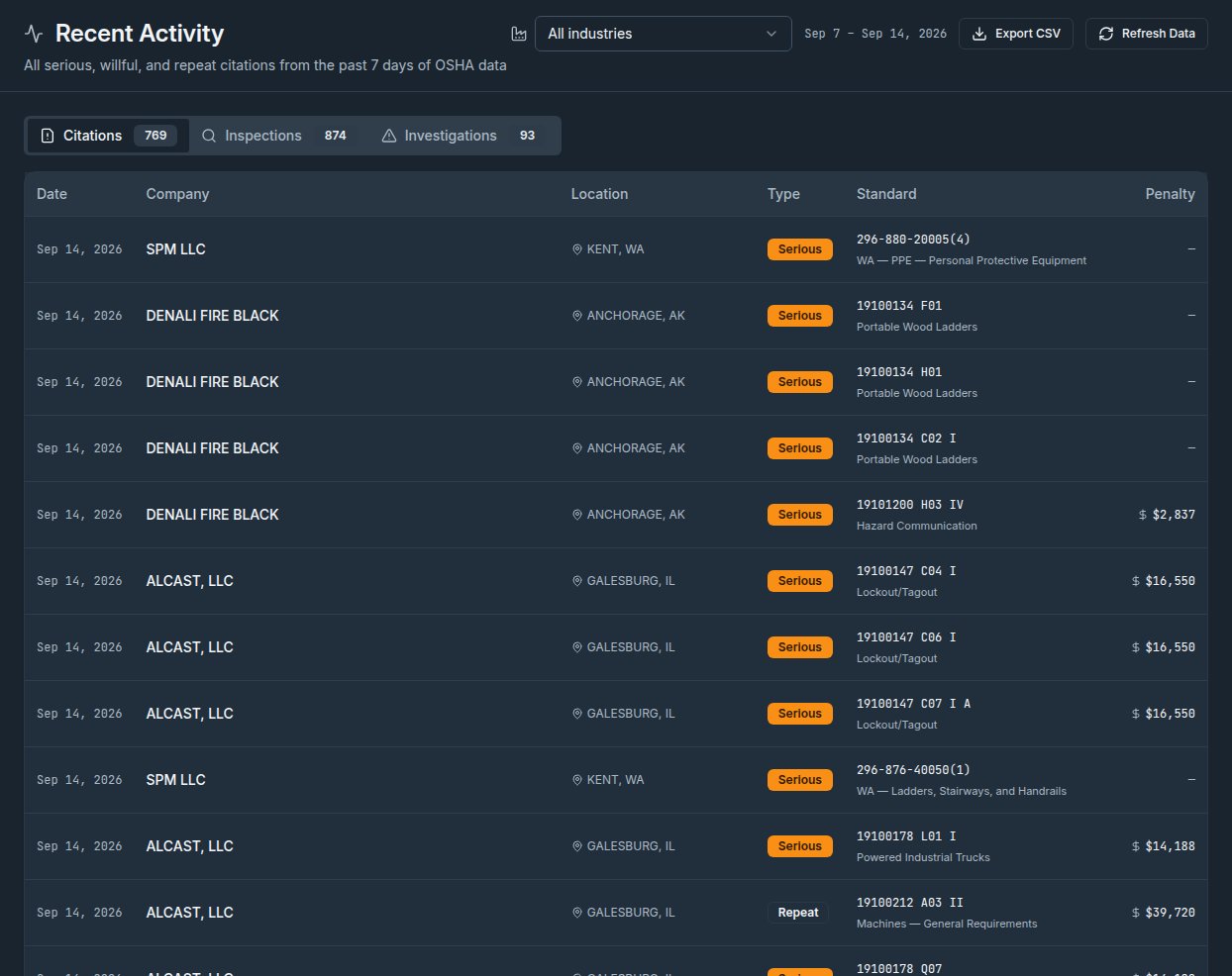Open the Investigations tab

tap(459, 136)
